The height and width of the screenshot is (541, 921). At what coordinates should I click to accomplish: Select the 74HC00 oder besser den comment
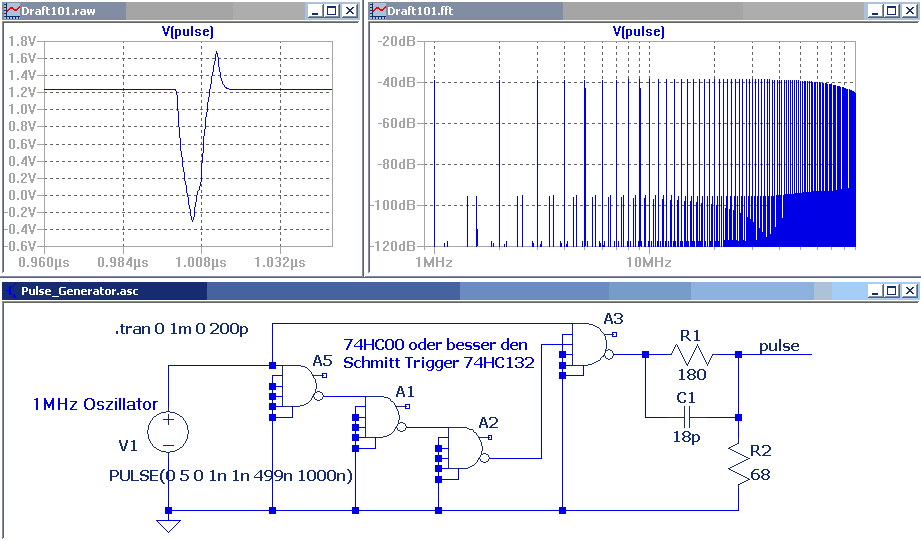[x=435, y=344]
